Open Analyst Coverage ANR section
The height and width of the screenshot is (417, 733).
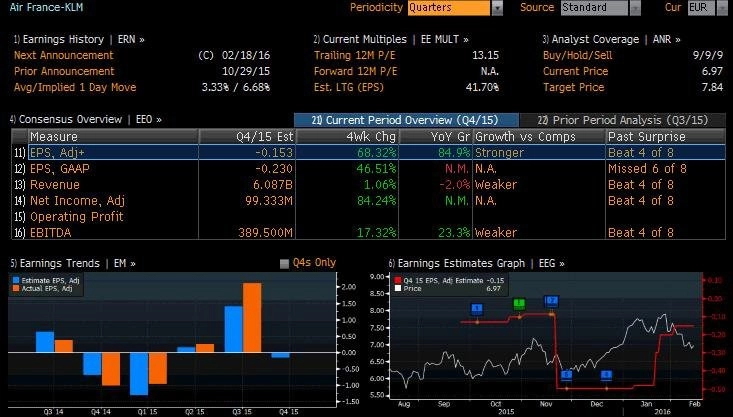(611, 39)
